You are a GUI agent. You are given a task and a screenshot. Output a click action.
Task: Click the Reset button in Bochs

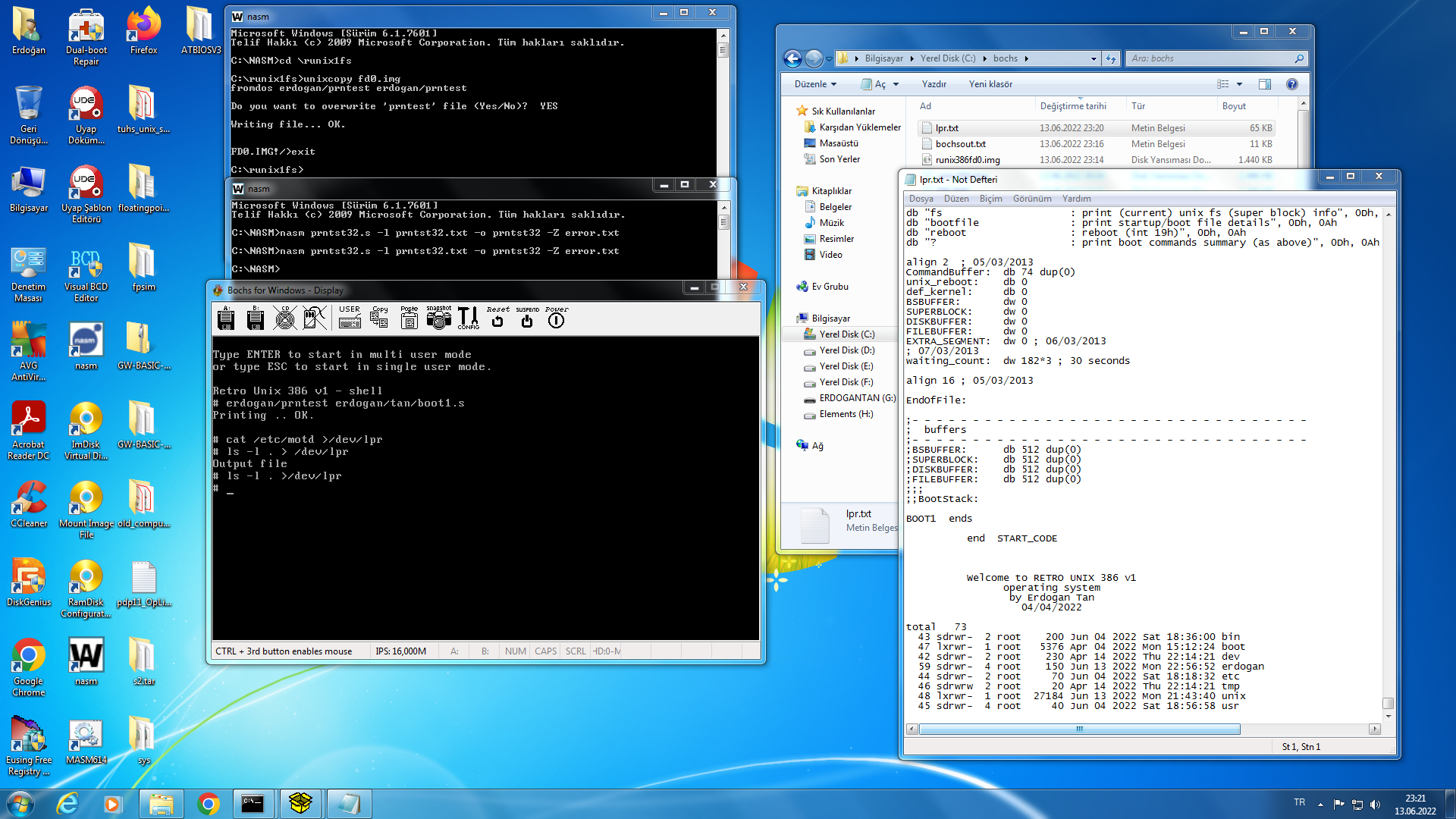[497, 317]
